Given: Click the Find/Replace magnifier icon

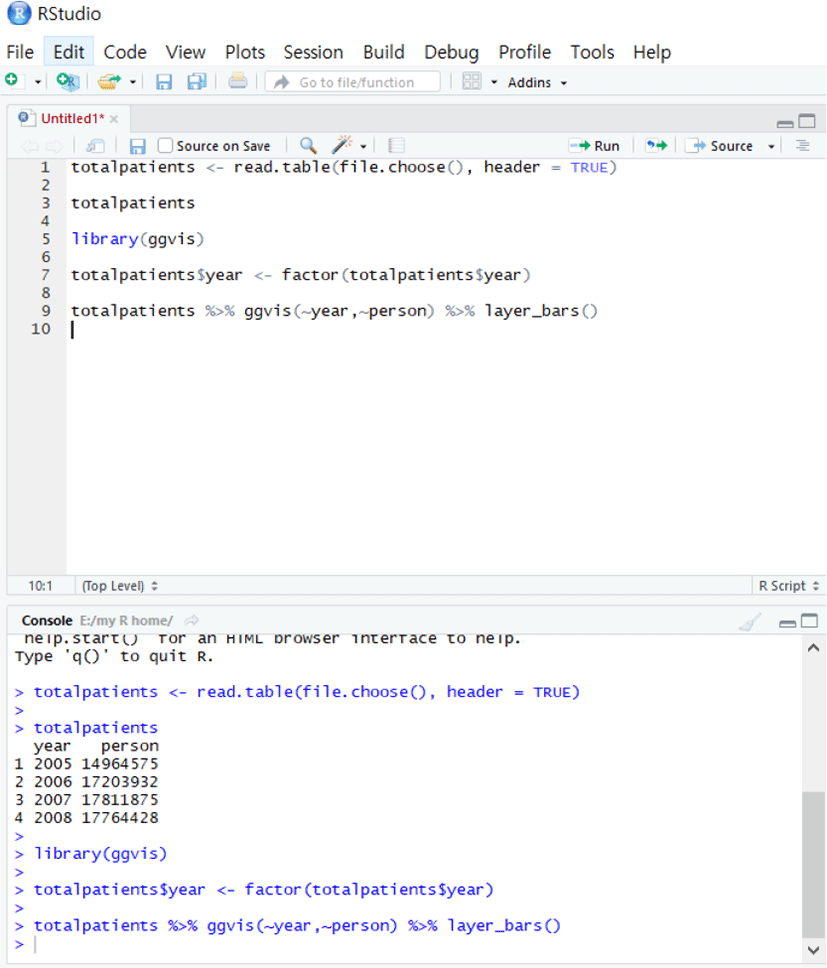Looking at the screenshot, I should point(308,146).
